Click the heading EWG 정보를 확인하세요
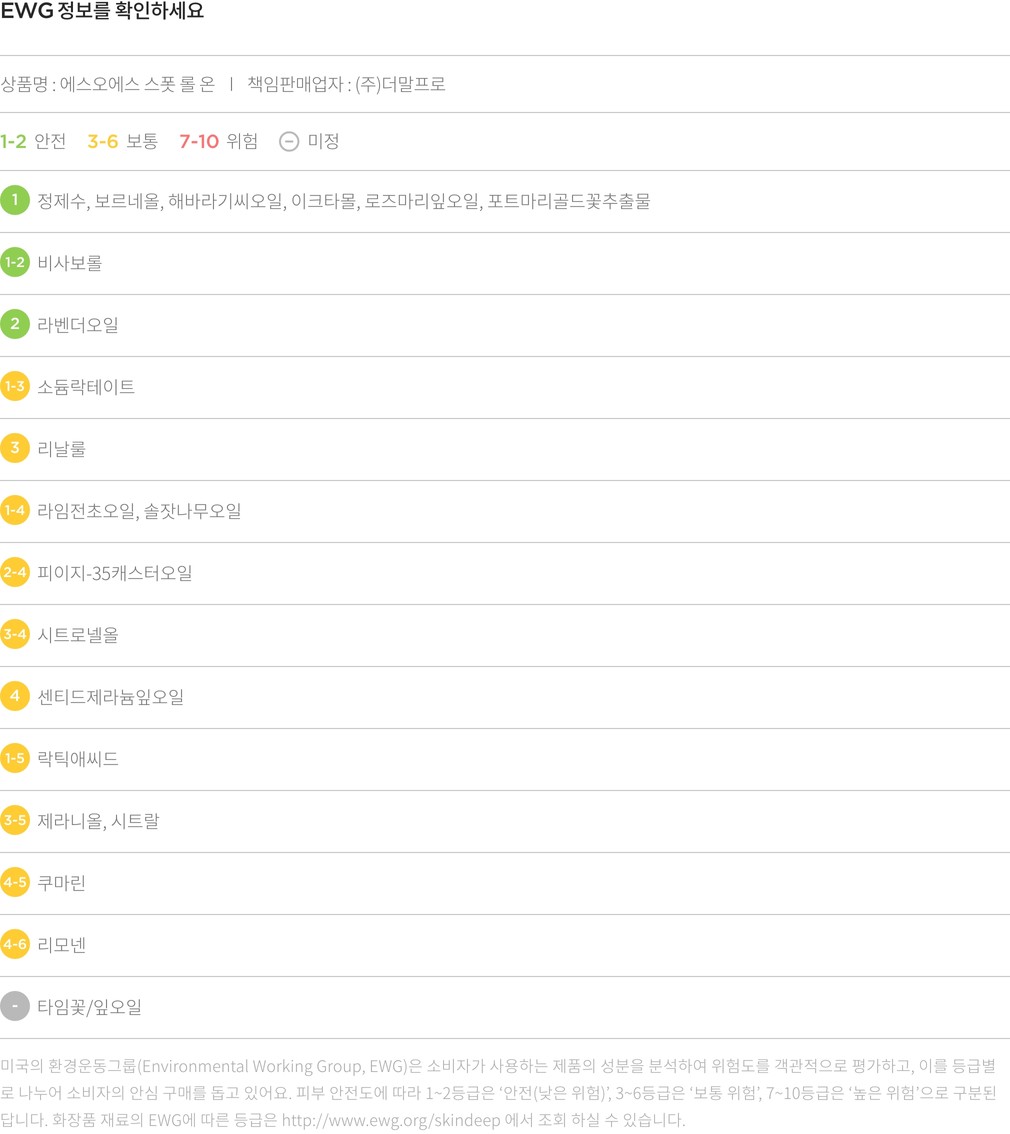This screenshot has width=1010, height=1134. point(102,11)
